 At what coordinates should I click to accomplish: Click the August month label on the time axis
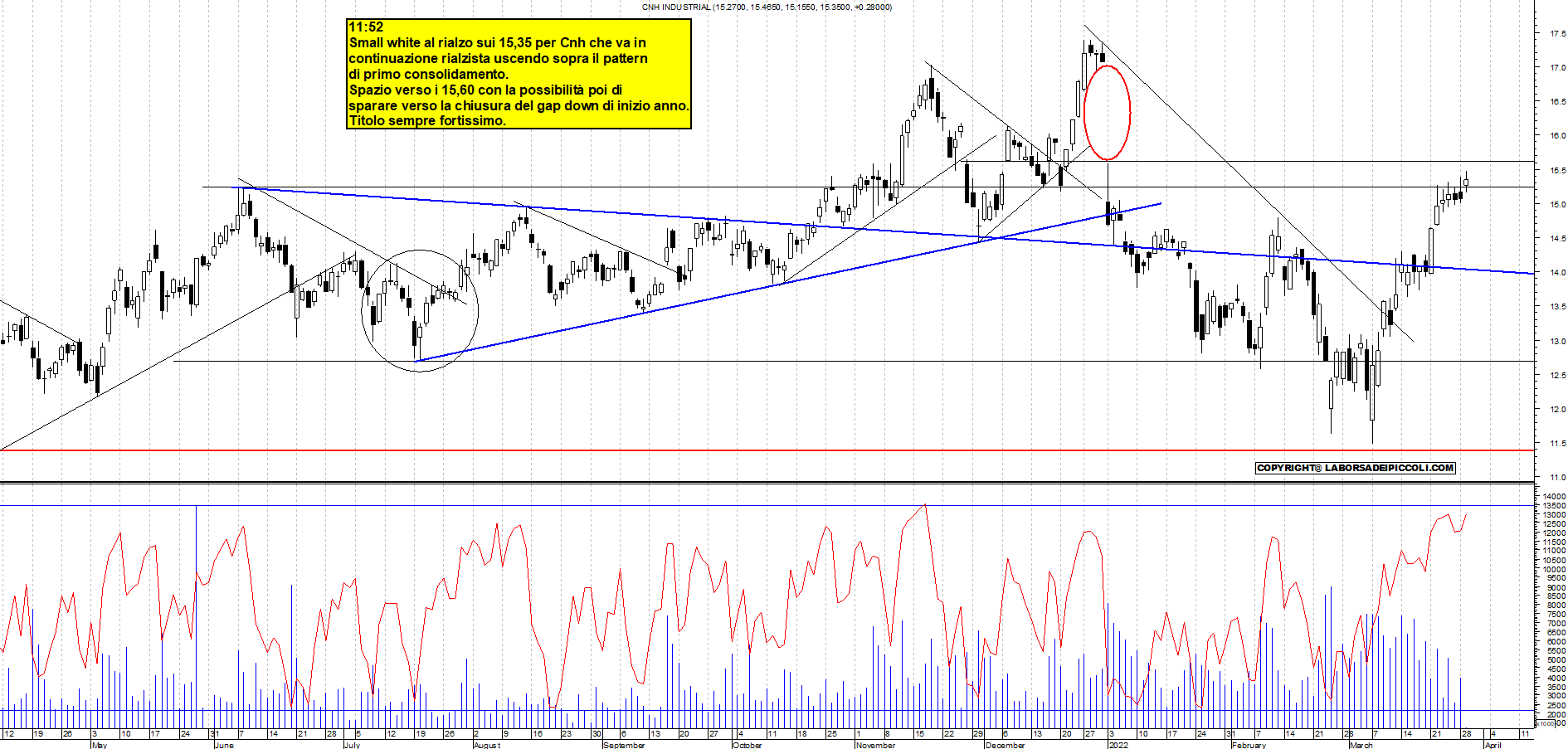(x=487, y=745)
